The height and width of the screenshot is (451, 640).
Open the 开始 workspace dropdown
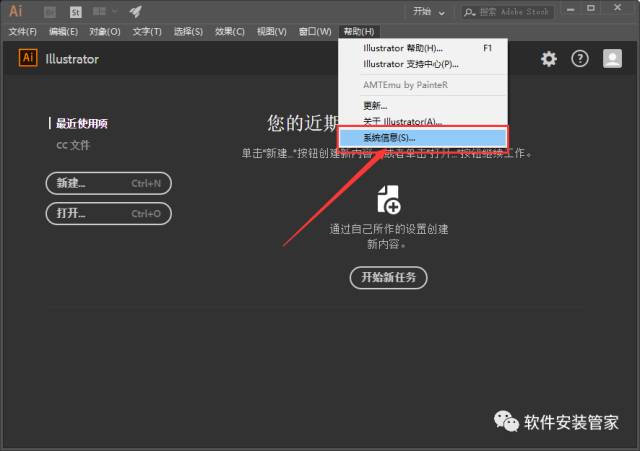pos(430,12)
